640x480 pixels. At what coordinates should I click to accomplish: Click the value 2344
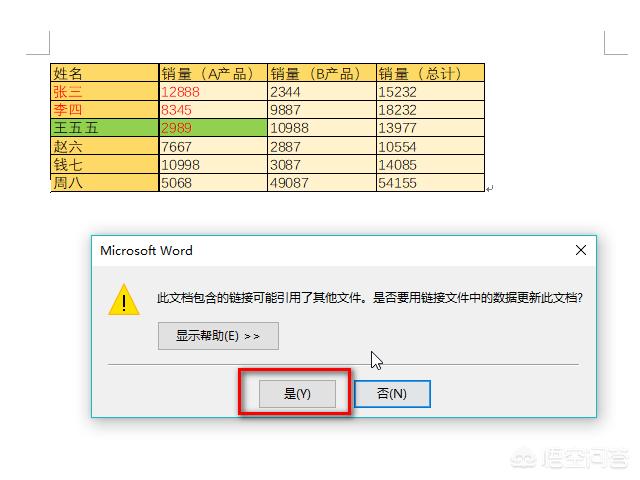click(x=322, y=91)
